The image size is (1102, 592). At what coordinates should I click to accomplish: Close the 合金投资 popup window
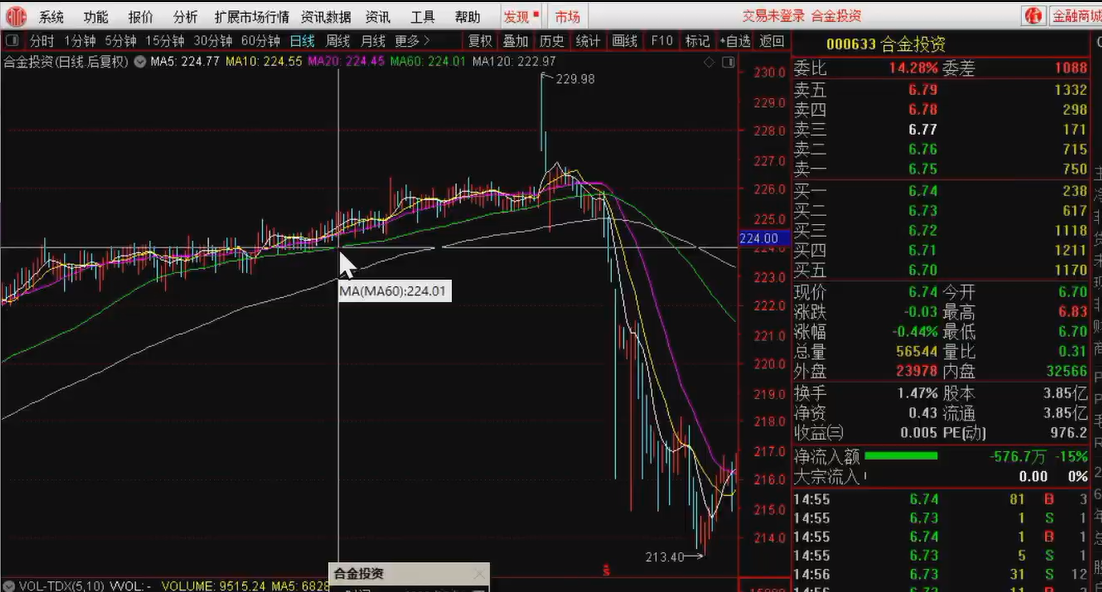click(479, 575)
